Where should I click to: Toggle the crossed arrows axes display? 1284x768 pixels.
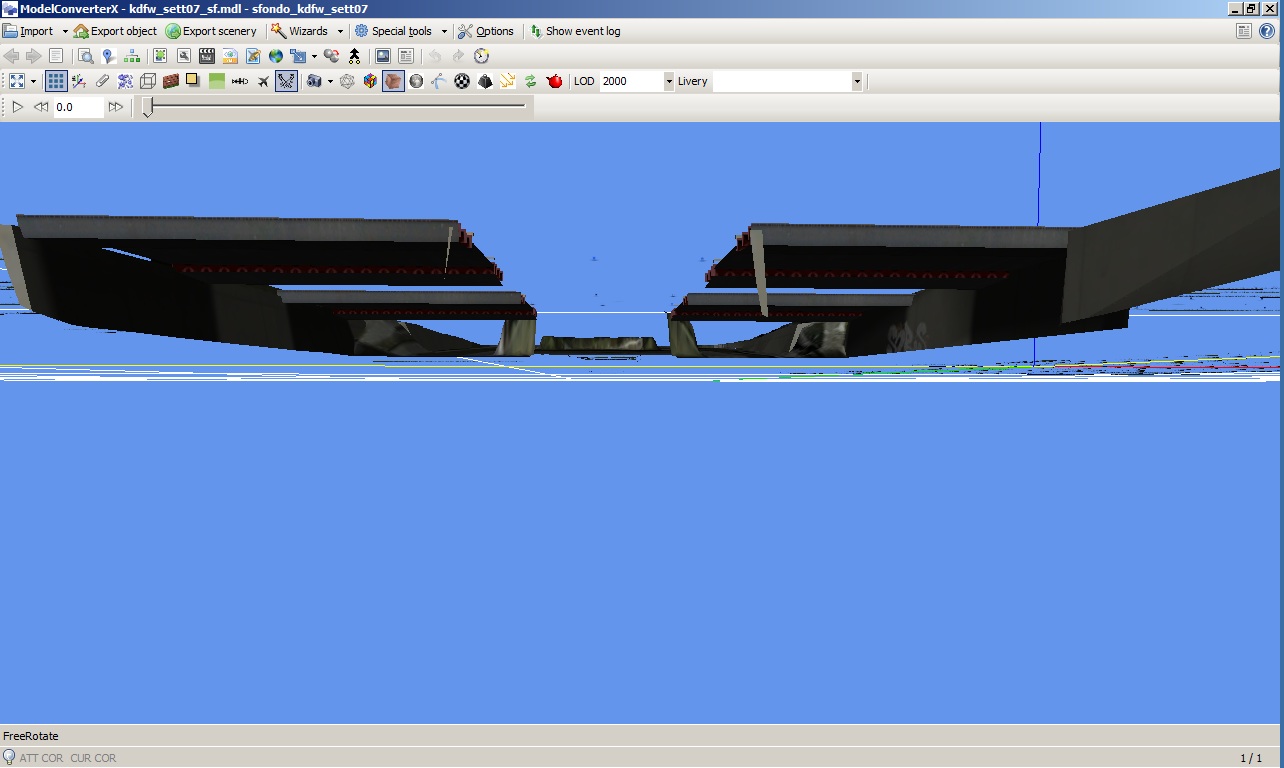click(285, 81)
